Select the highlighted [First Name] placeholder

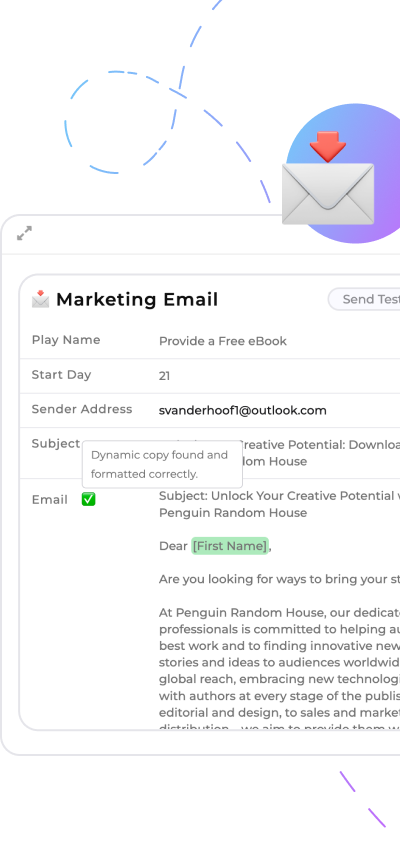tap(230, 546)
